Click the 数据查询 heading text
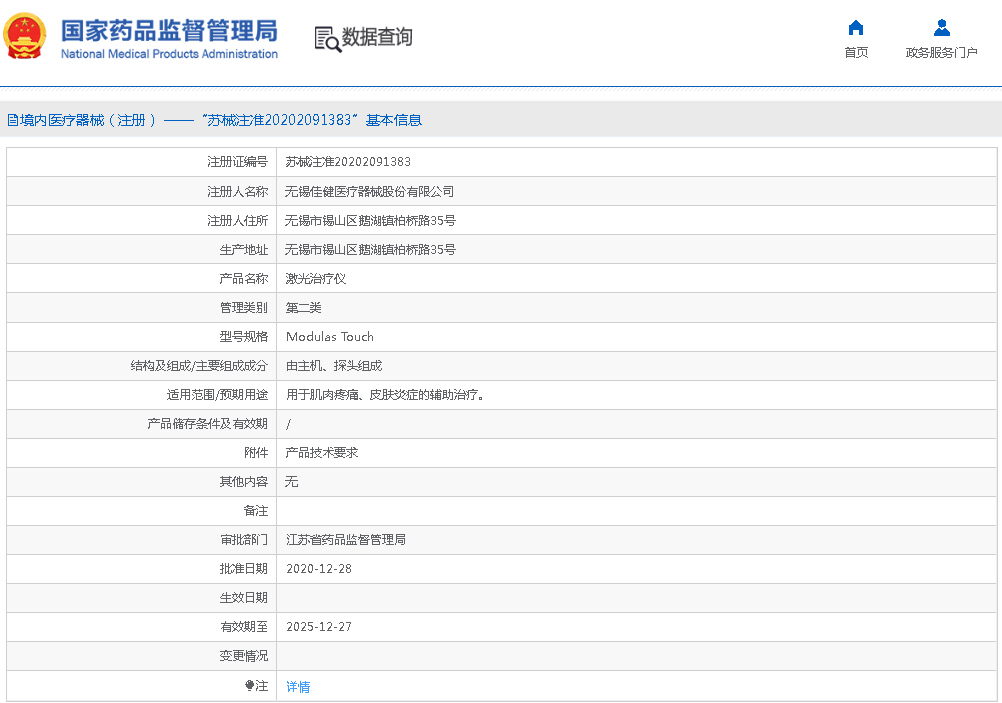 pyautogui.click(x=377, y=38)
